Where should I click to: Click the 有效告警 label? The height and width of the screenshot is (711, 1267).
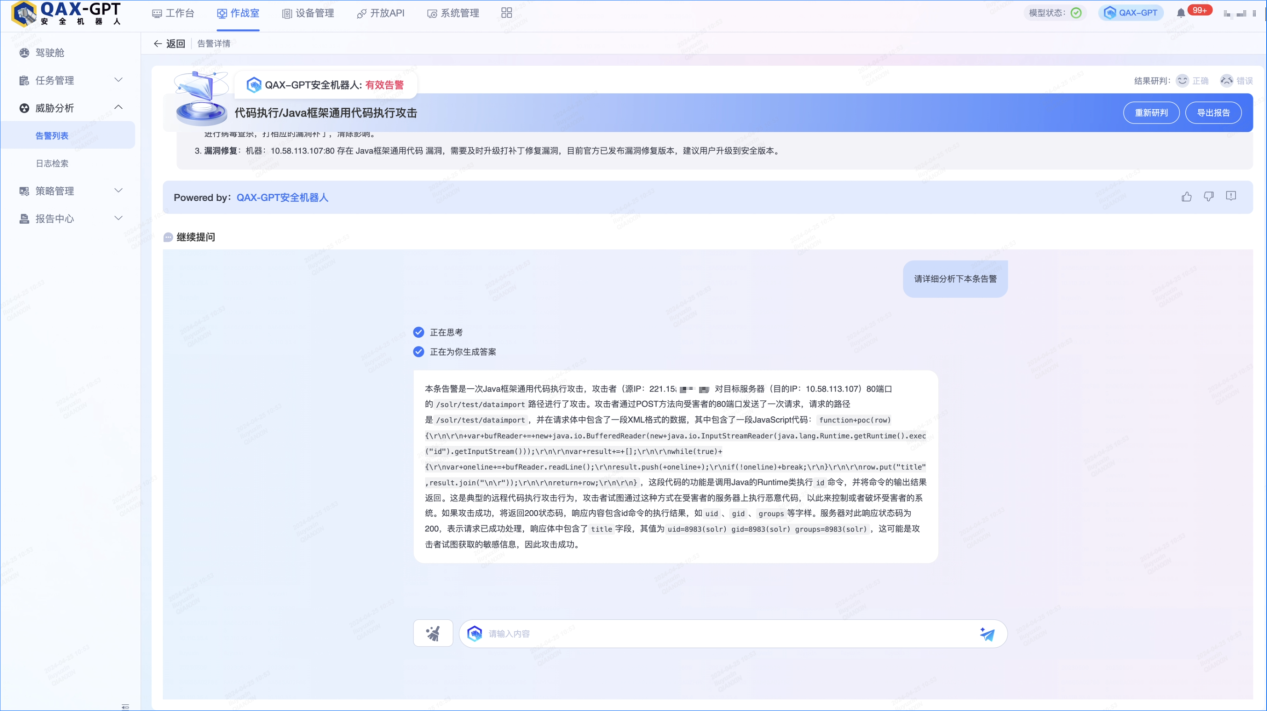click(x=385, y=85)
